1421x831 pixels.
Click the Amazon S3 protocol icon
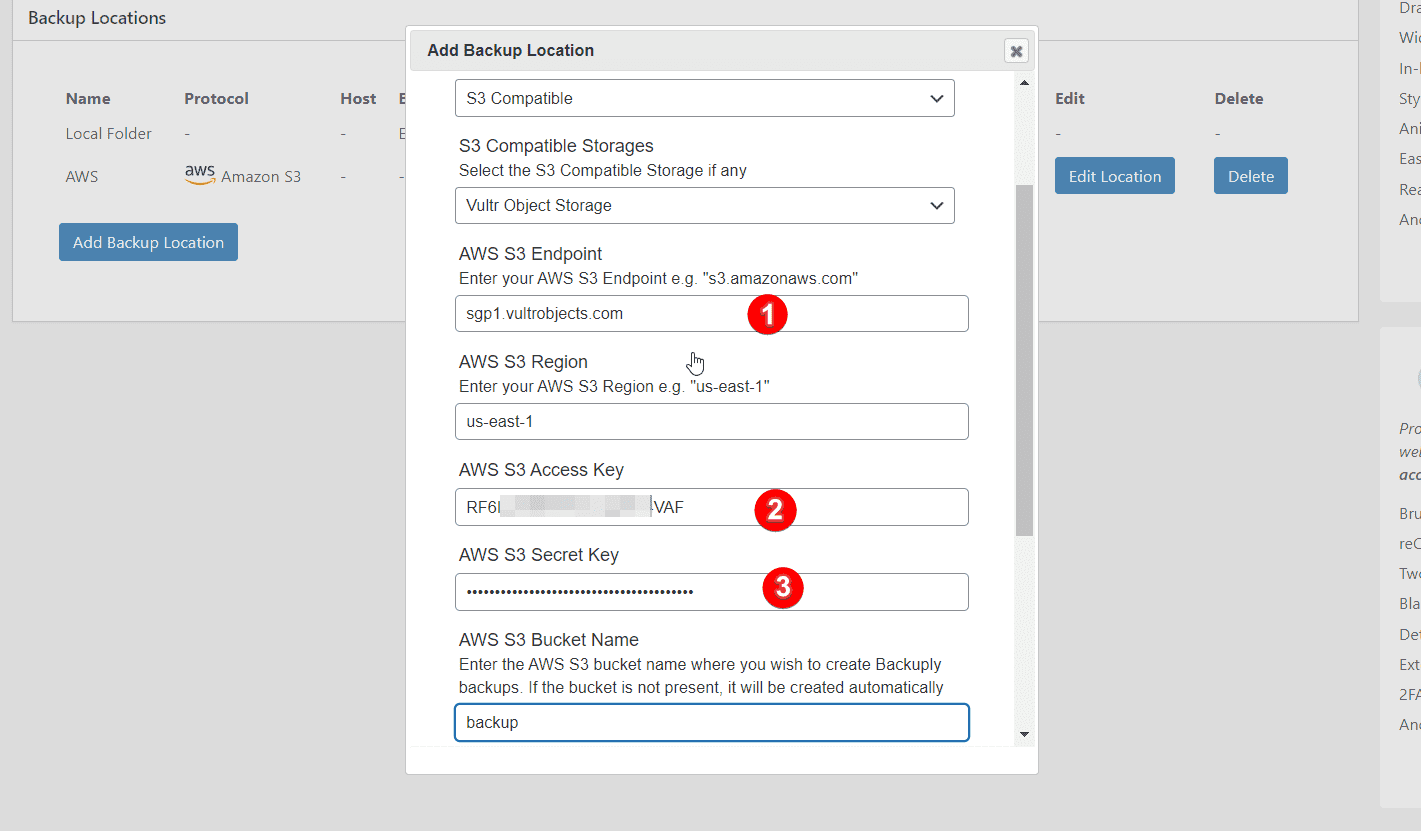pos(199,173)
